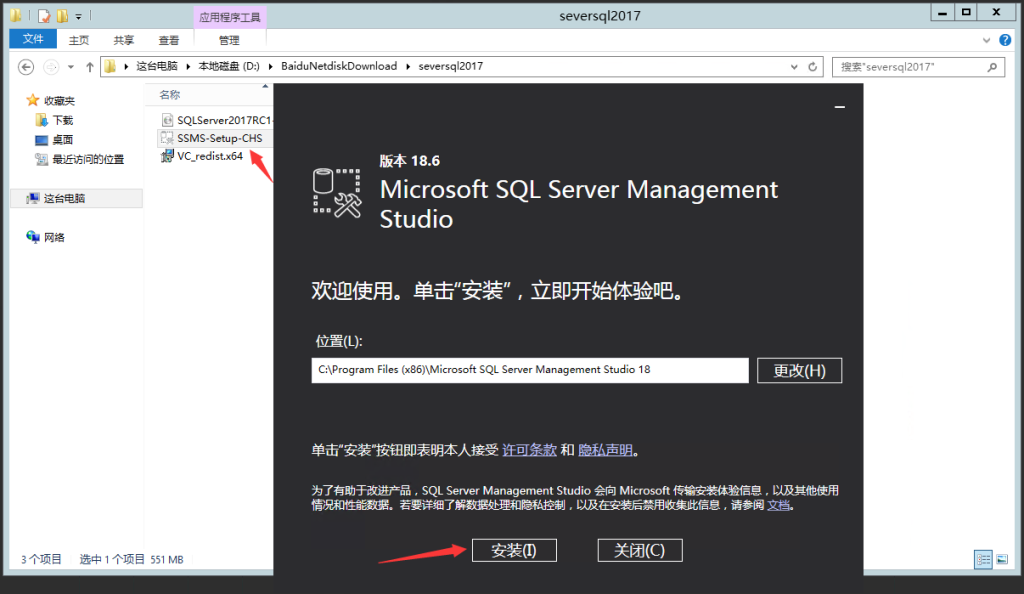1024x594 pixels.
Task: Switch to large thumbnail view
Action: pyautogui.click(x=1004, y=559)
